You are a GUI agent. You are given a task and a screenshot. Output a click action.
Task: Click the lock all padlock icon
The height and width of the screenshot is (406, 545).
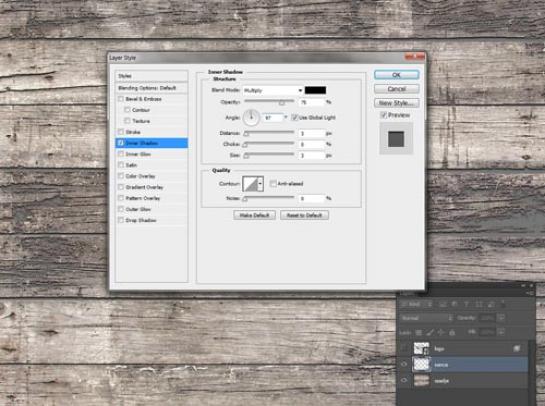click(x=452, y=333)
